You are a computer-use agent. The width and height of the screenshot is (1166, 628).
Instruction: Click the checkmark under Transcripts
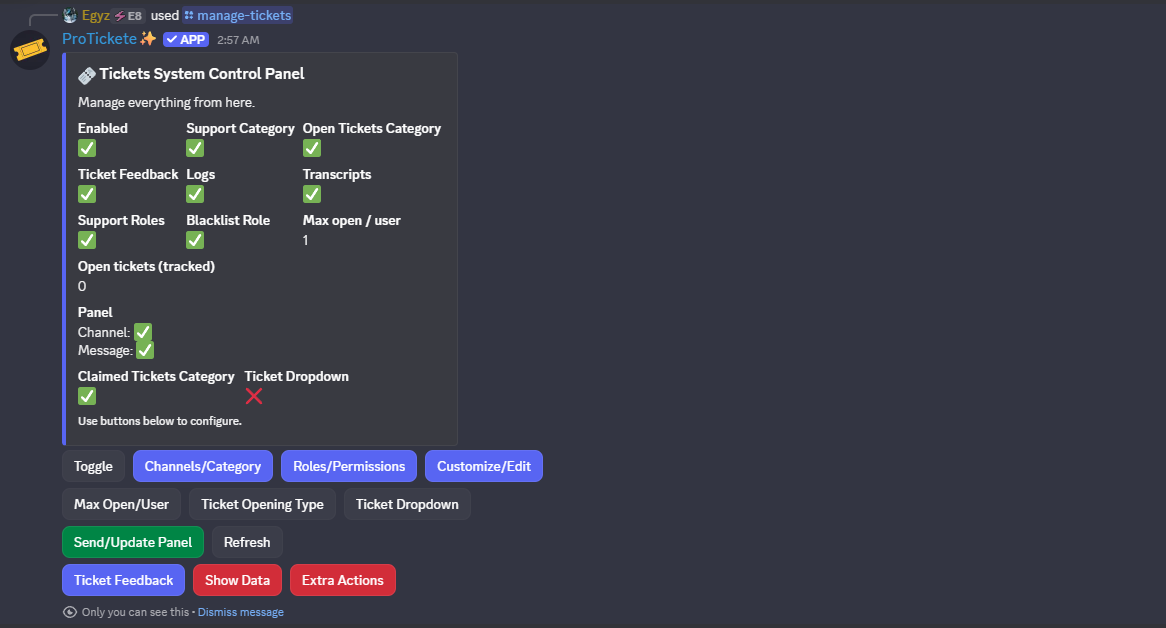312,194
